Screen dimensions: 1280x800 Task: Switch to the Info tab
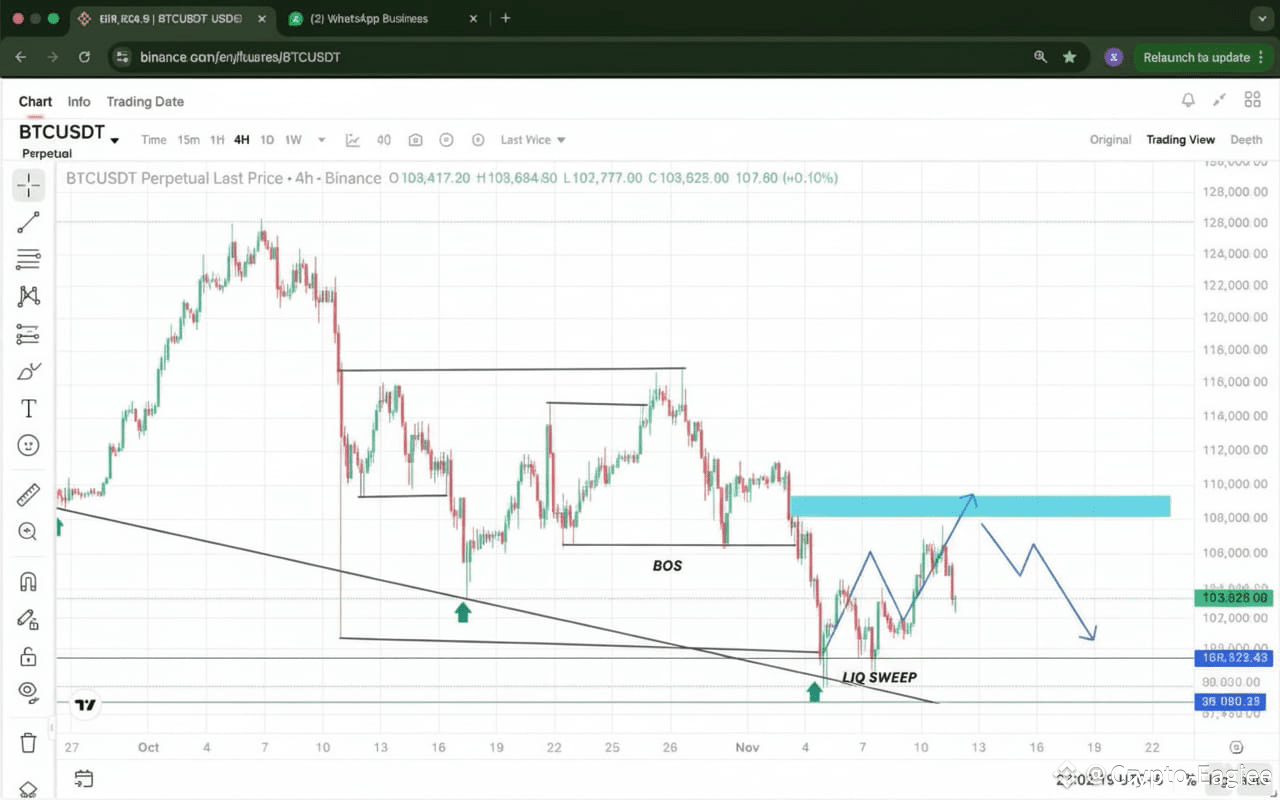pyautogui.click(x=79, y=101)
